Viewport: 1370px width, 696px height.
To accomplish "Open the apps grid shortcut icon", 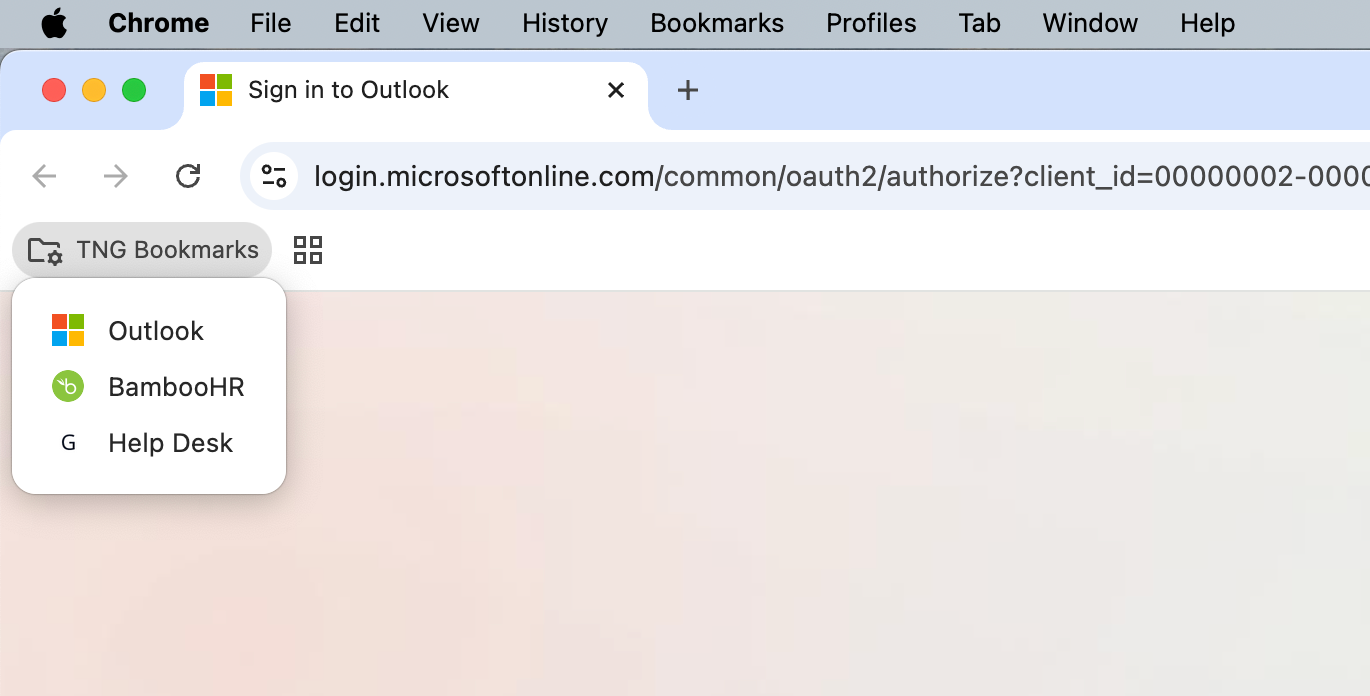I will pyautogui.click(x=308, y=250).
